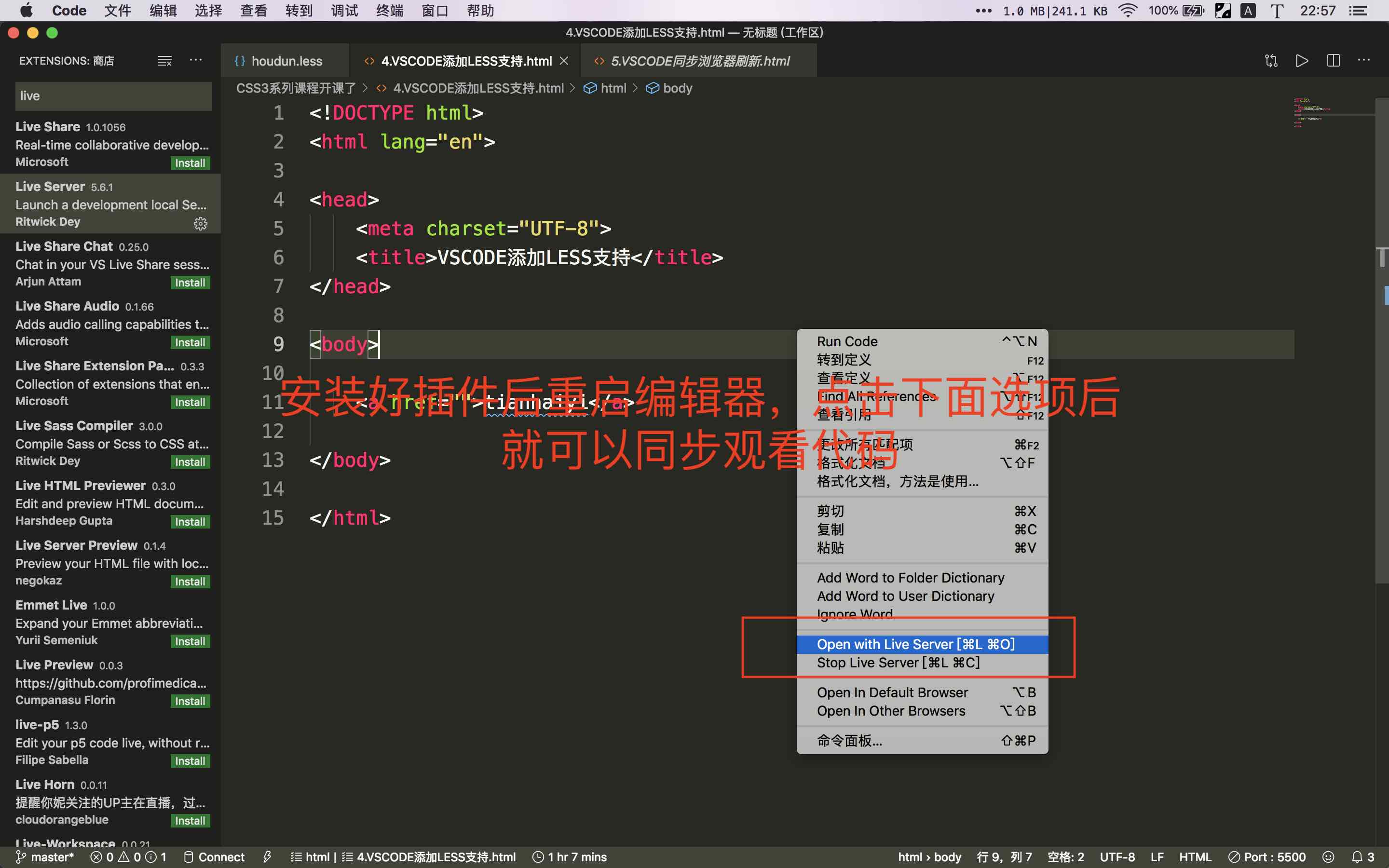Click HTML language mode selector
1389x868 pixels.
coord(1195,857)
